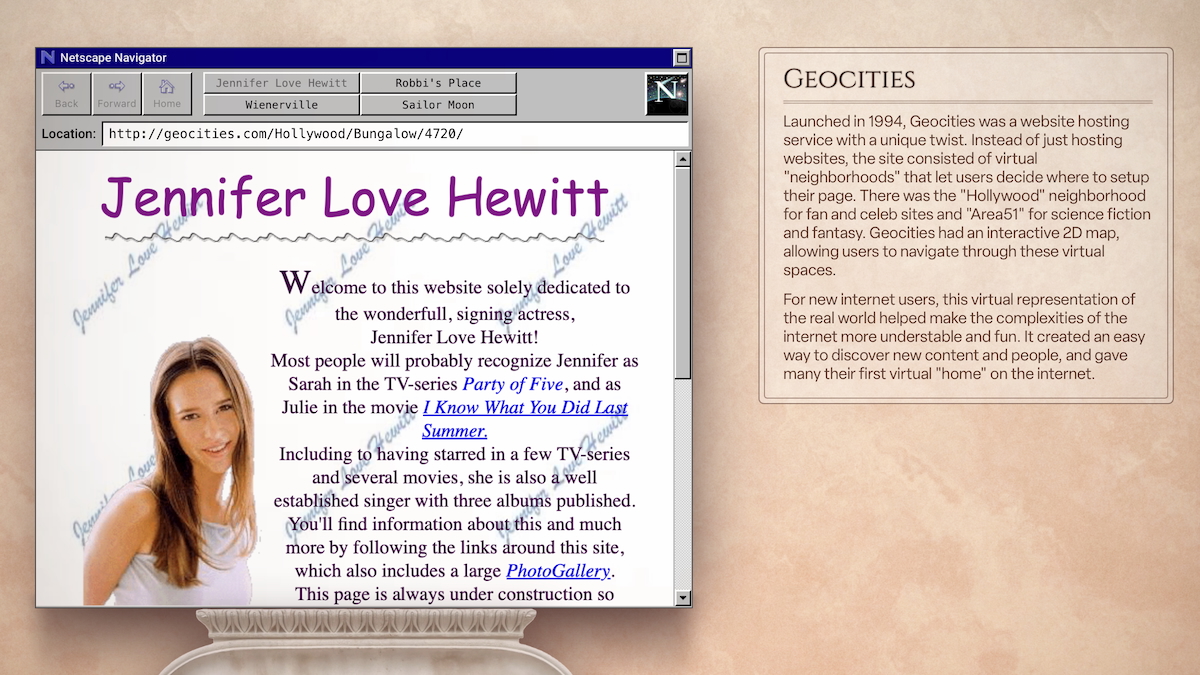
Task: Open the Robbi's Place bookmark
Action: 438,83
